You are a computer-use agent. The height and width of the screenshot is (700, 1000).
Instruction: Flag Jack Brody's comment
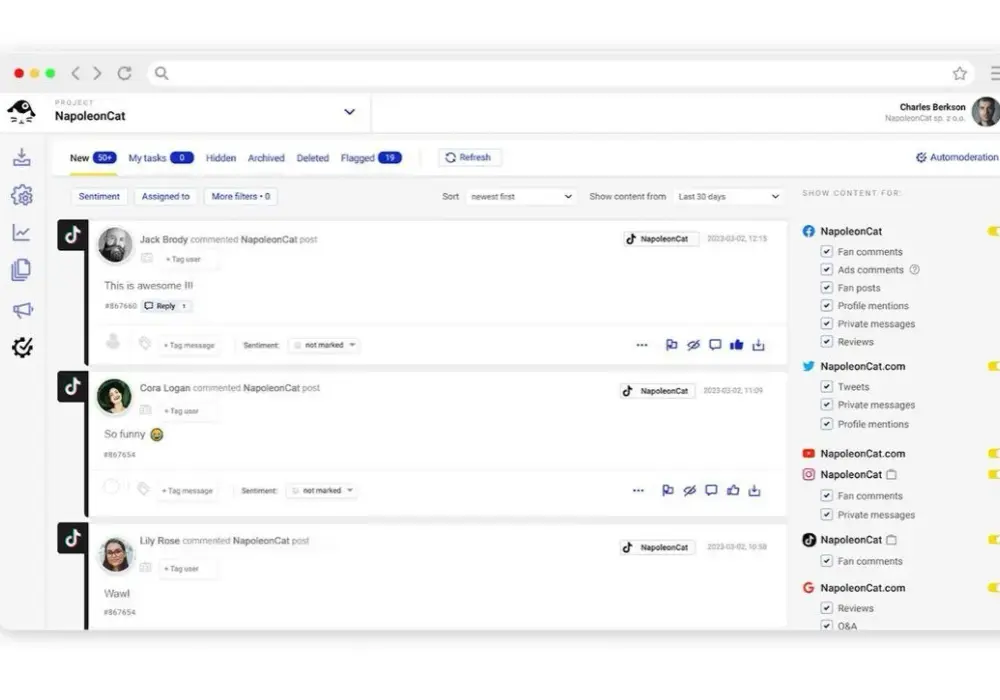click(672, 345)
